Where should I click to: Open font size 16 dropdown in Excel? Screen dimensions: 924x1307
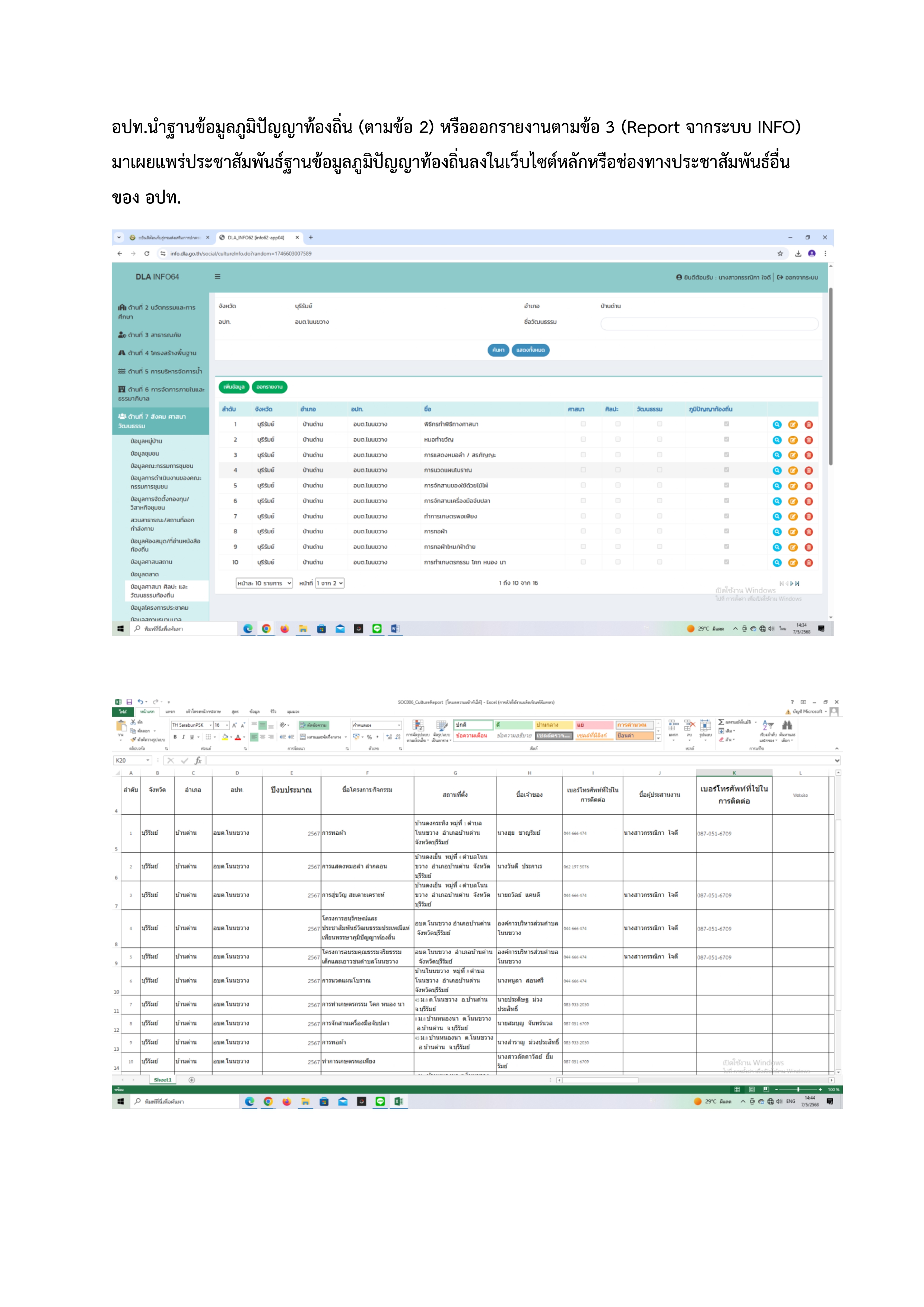(226, 725)
